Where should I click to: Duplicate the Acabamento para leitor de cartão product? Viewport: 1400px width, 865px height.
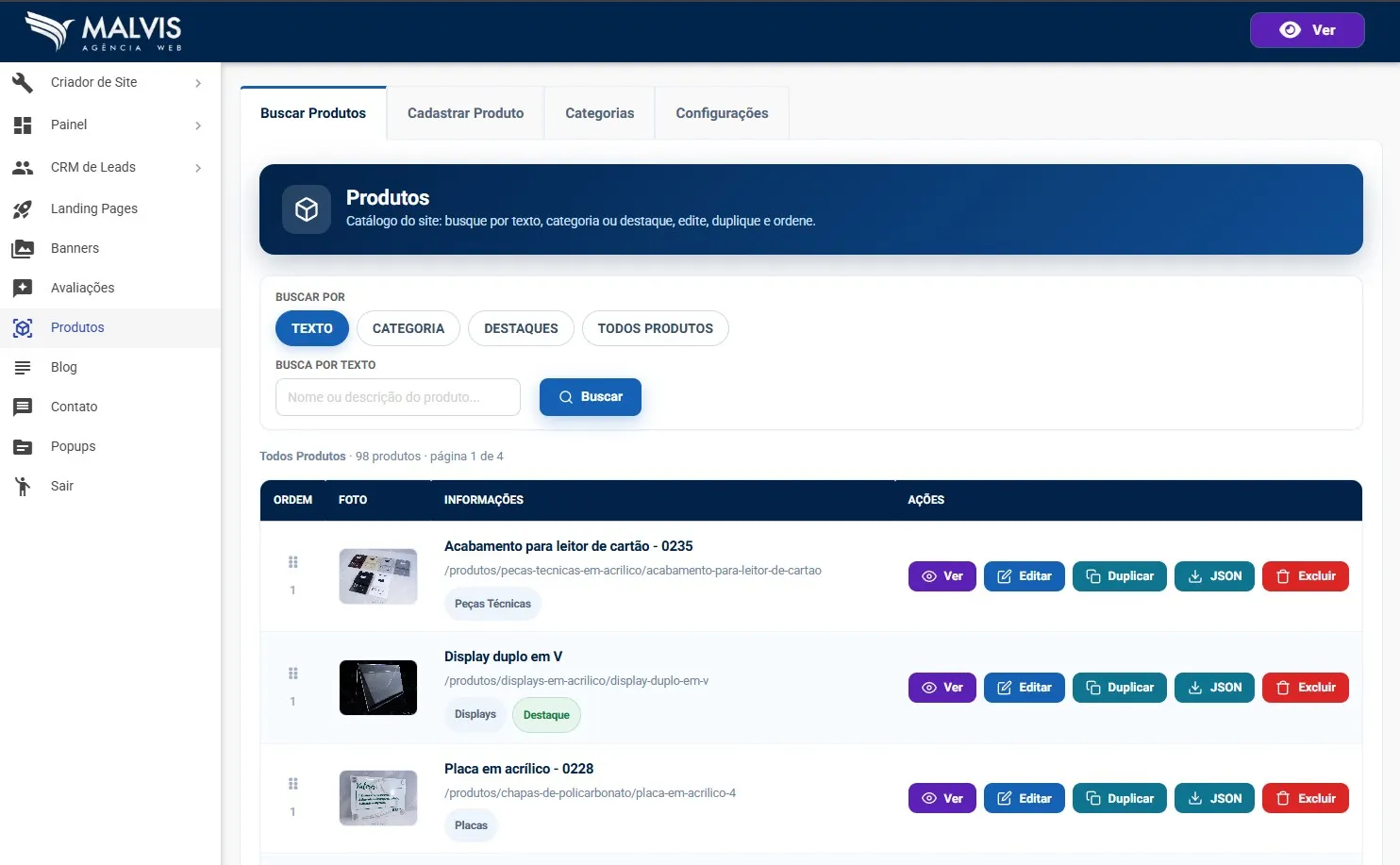pyautogui.click(x=1120, y=576)
